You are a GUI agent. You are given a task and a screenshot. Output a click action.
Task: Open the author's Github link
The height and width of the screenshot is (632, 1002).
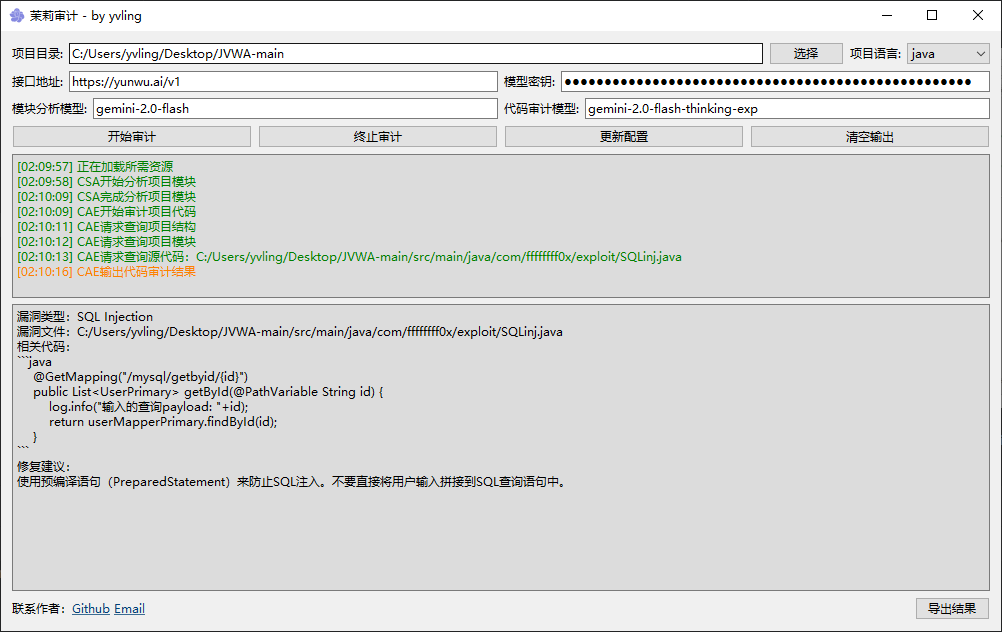pos(91,609)
